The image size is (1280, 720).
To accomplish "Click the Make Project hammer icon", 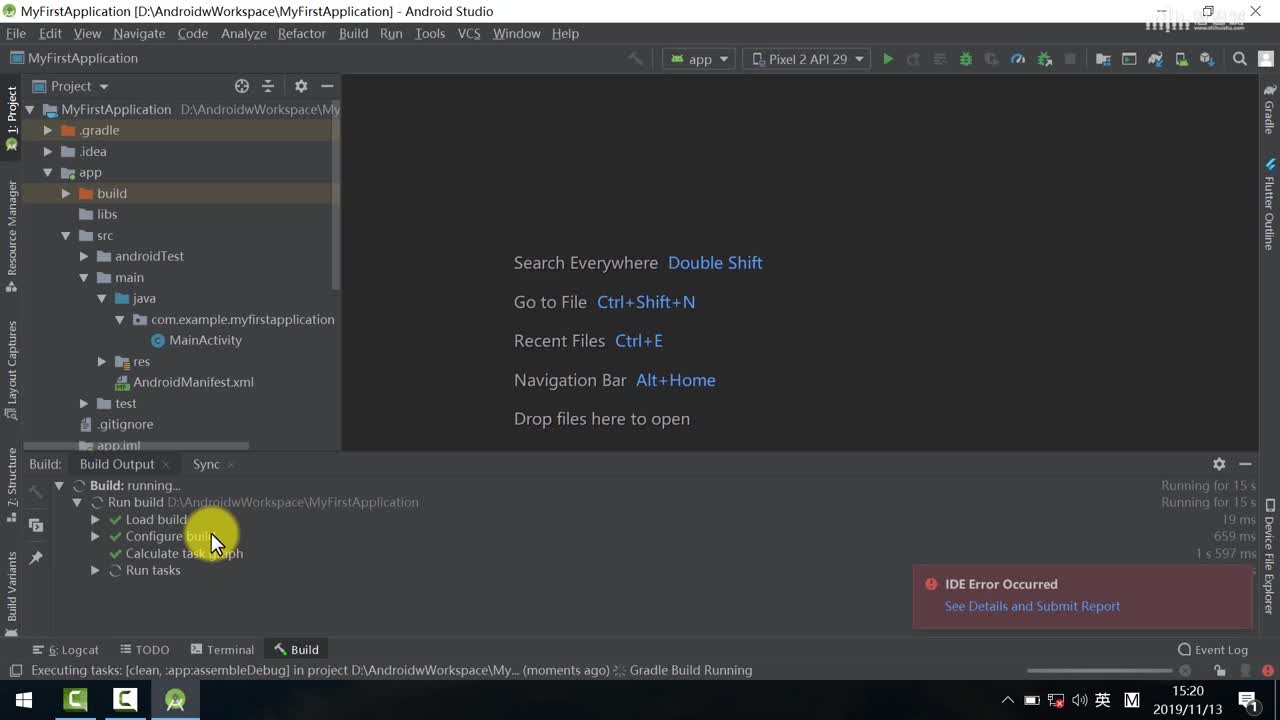I will (635, 59).
